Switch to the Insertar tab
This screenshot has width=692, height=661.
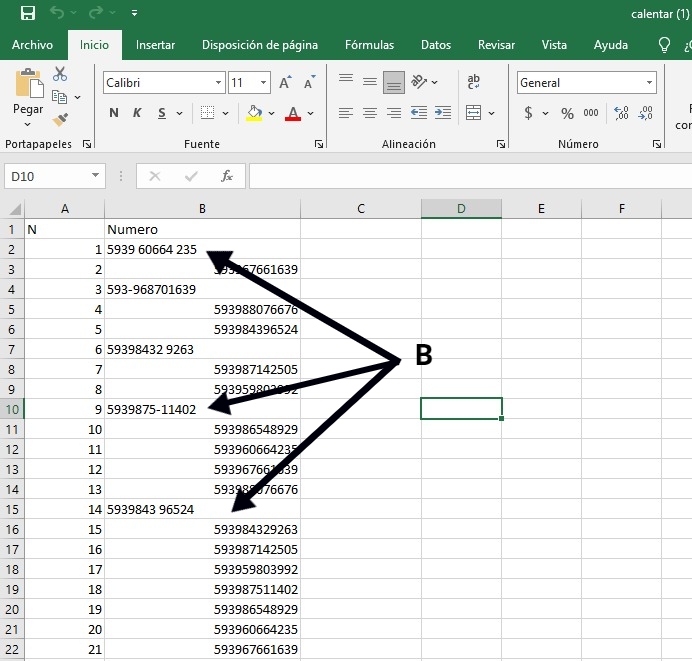tap(155, 45)
